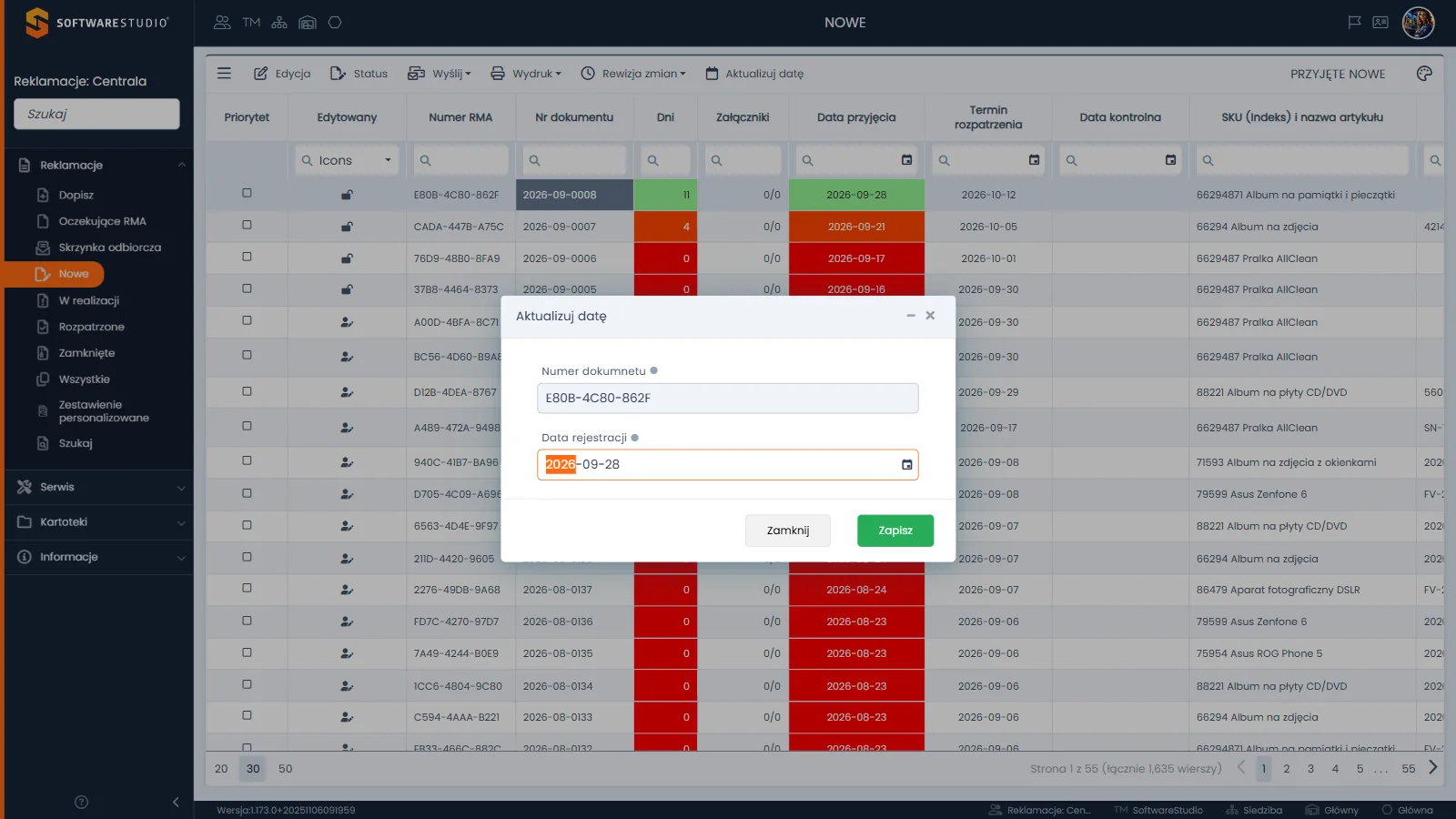1456x819 pixels.
Task: Open calendar in Data przyjęcia filter
Action: coord(906,160)
